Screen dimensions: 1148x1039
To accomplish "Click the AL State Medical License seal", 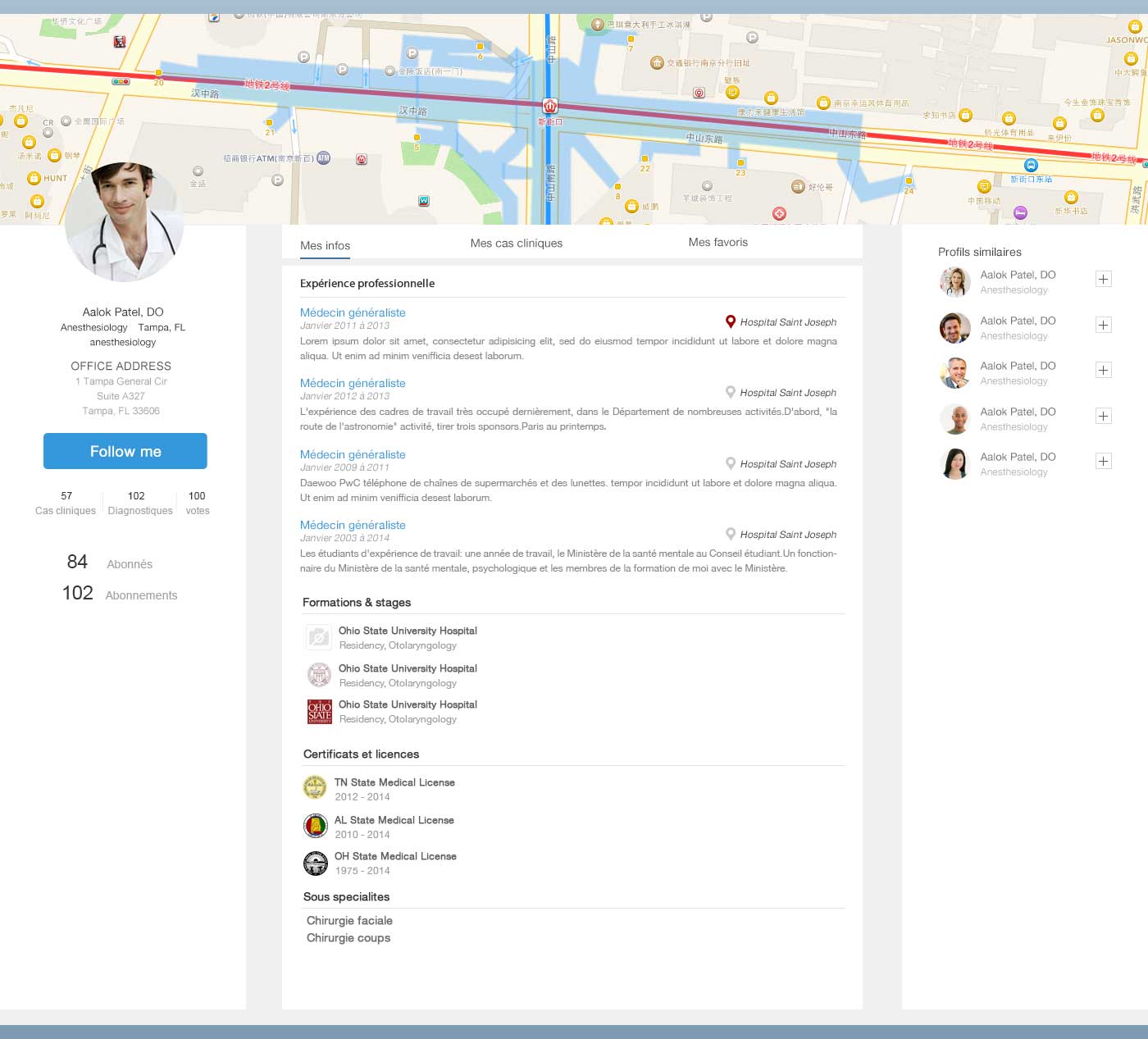I will click(315, 825).
